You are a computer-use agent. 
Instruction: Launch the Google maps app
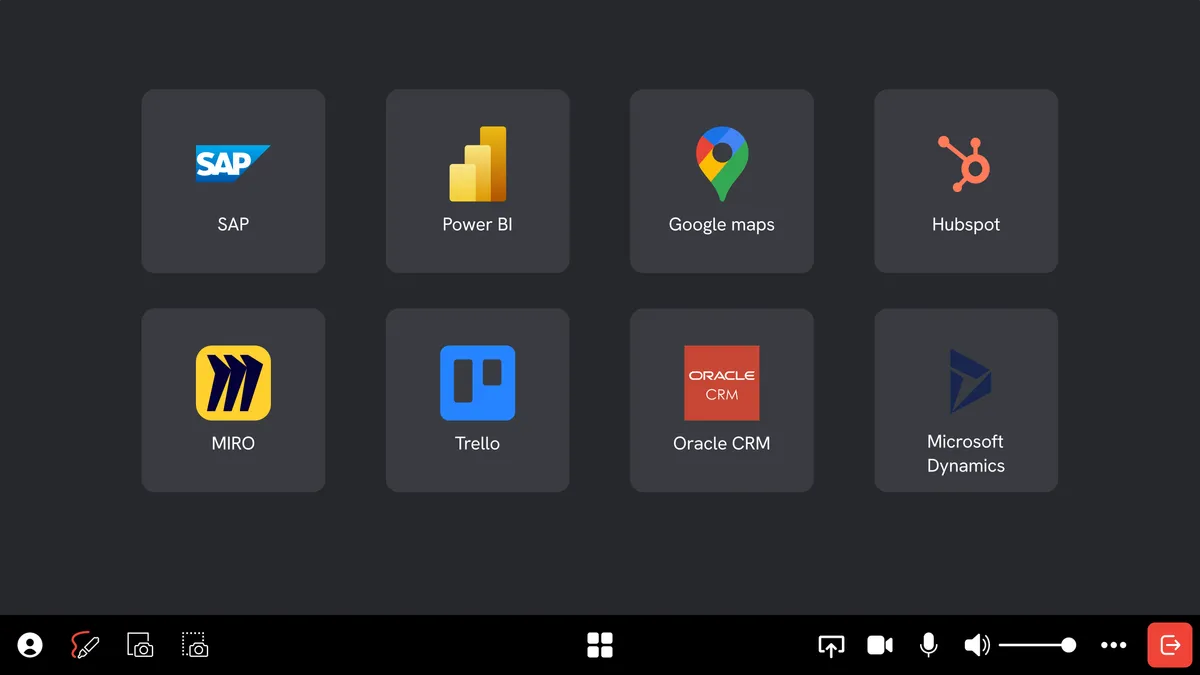tap(721, 181)
